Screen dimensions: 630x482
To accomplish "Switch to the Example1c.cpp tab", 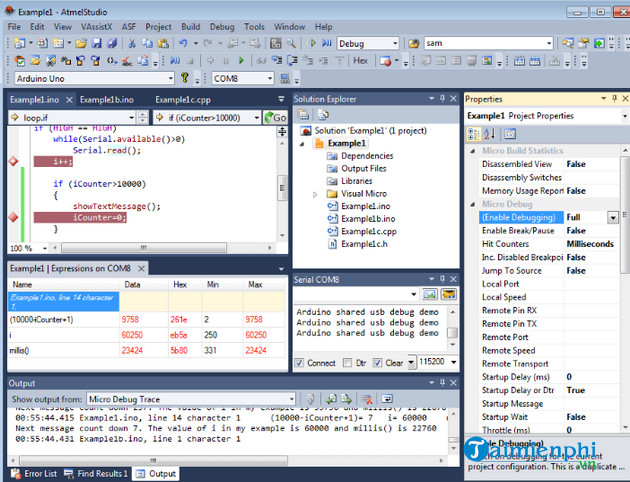I will (x=180, y=100).
